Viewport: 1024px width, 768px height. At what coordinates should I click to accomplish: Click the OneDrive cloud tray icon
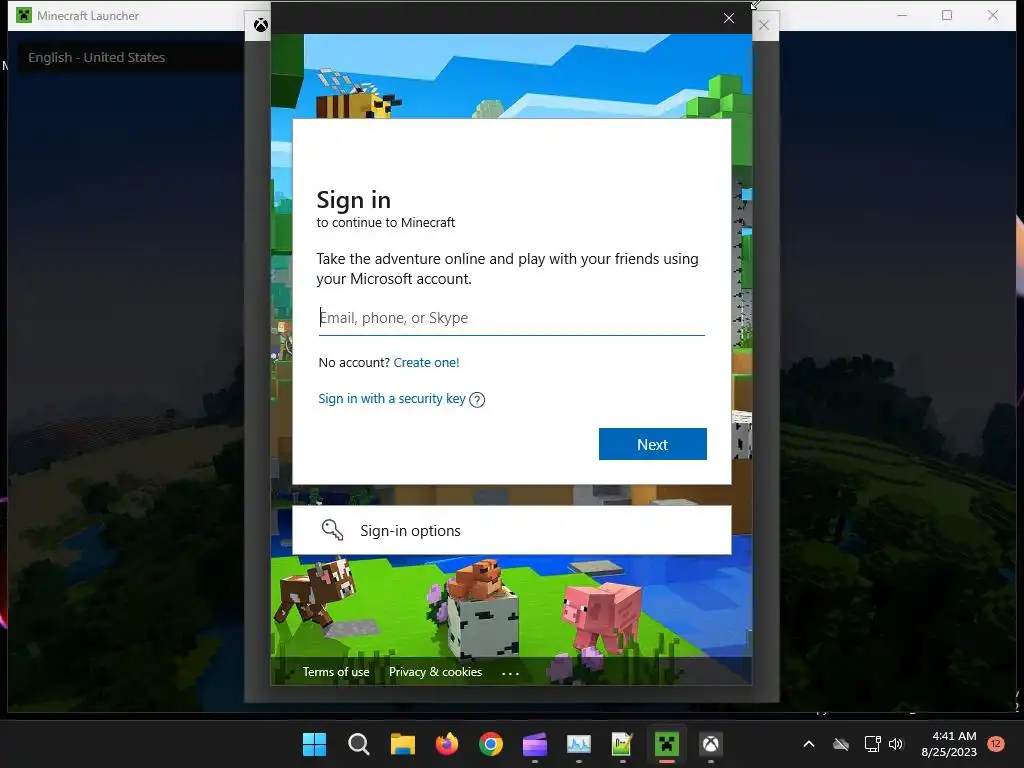click(x=841, y=744)
